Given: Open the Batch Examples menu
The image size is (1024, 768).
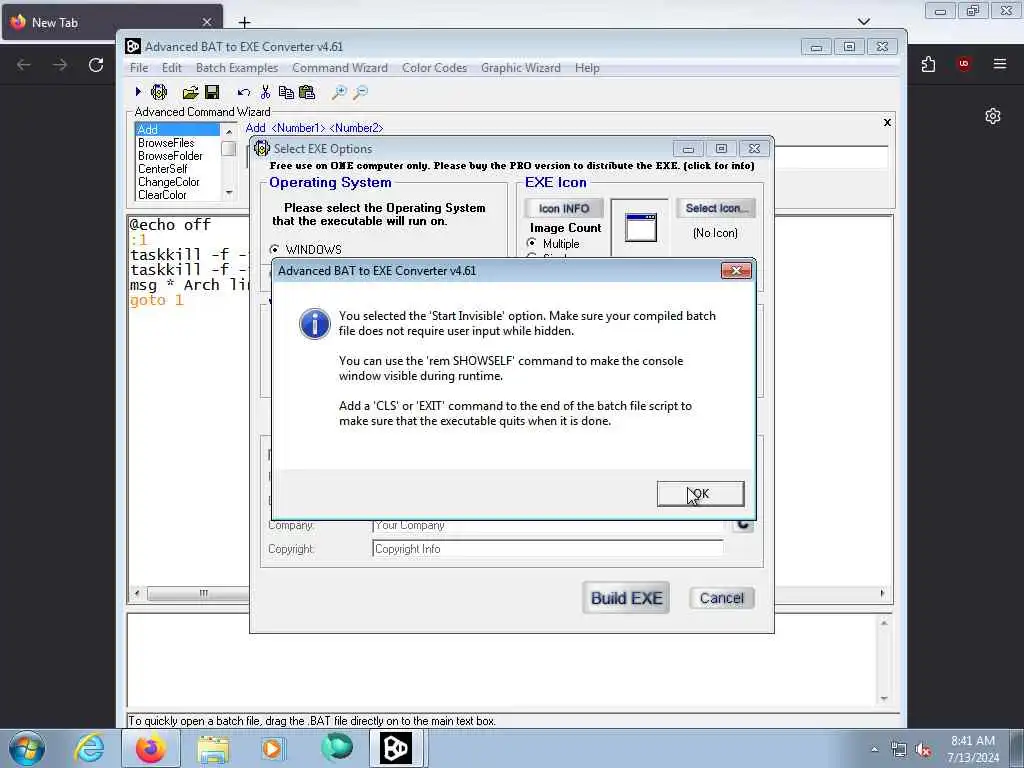Looking at the screenshot, I should (x=237, y=68).
